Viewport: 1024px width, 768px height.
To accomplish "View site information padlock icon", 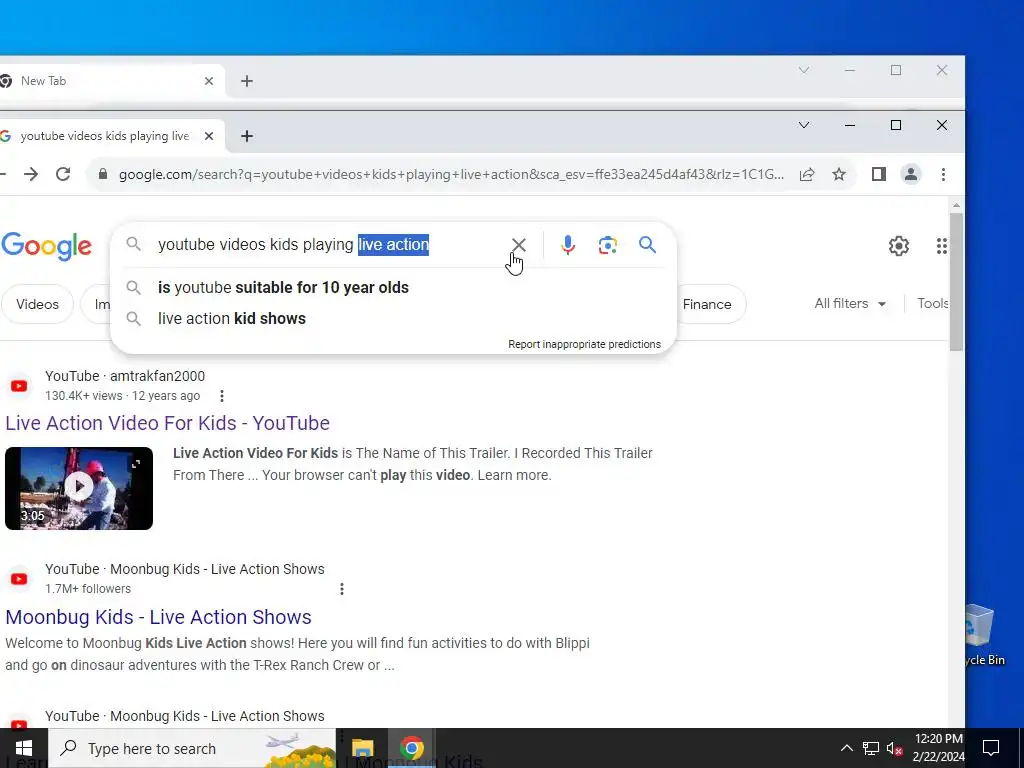I will click(103, 174).
